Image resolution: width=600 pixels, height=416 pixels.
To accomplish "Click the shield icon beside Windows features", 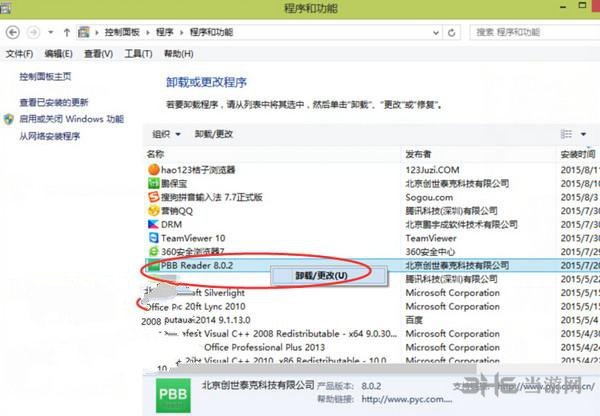I will click(9, 119).
